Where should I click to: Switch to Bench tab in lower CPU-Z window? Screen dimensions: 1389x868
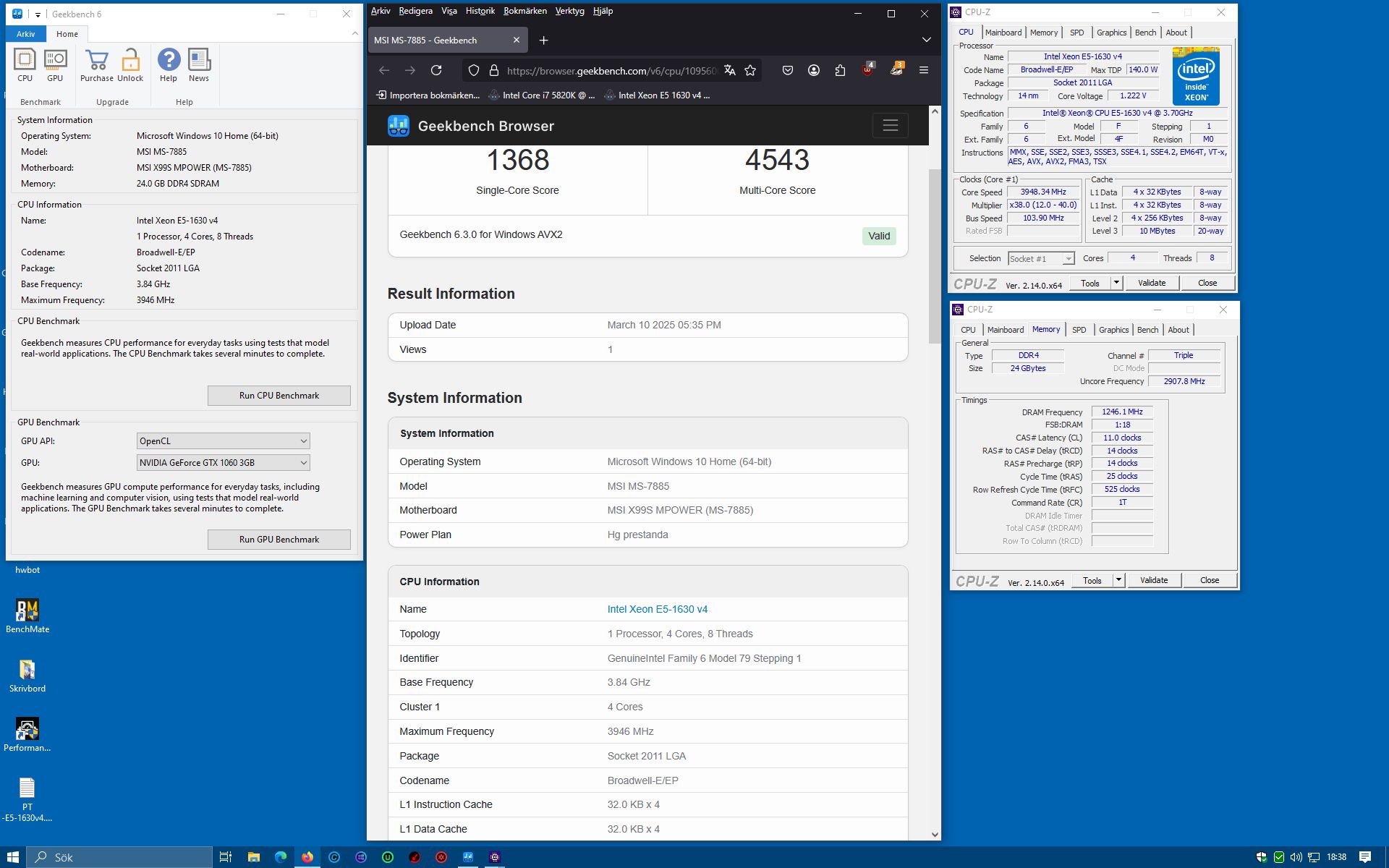coord(1147,330)
